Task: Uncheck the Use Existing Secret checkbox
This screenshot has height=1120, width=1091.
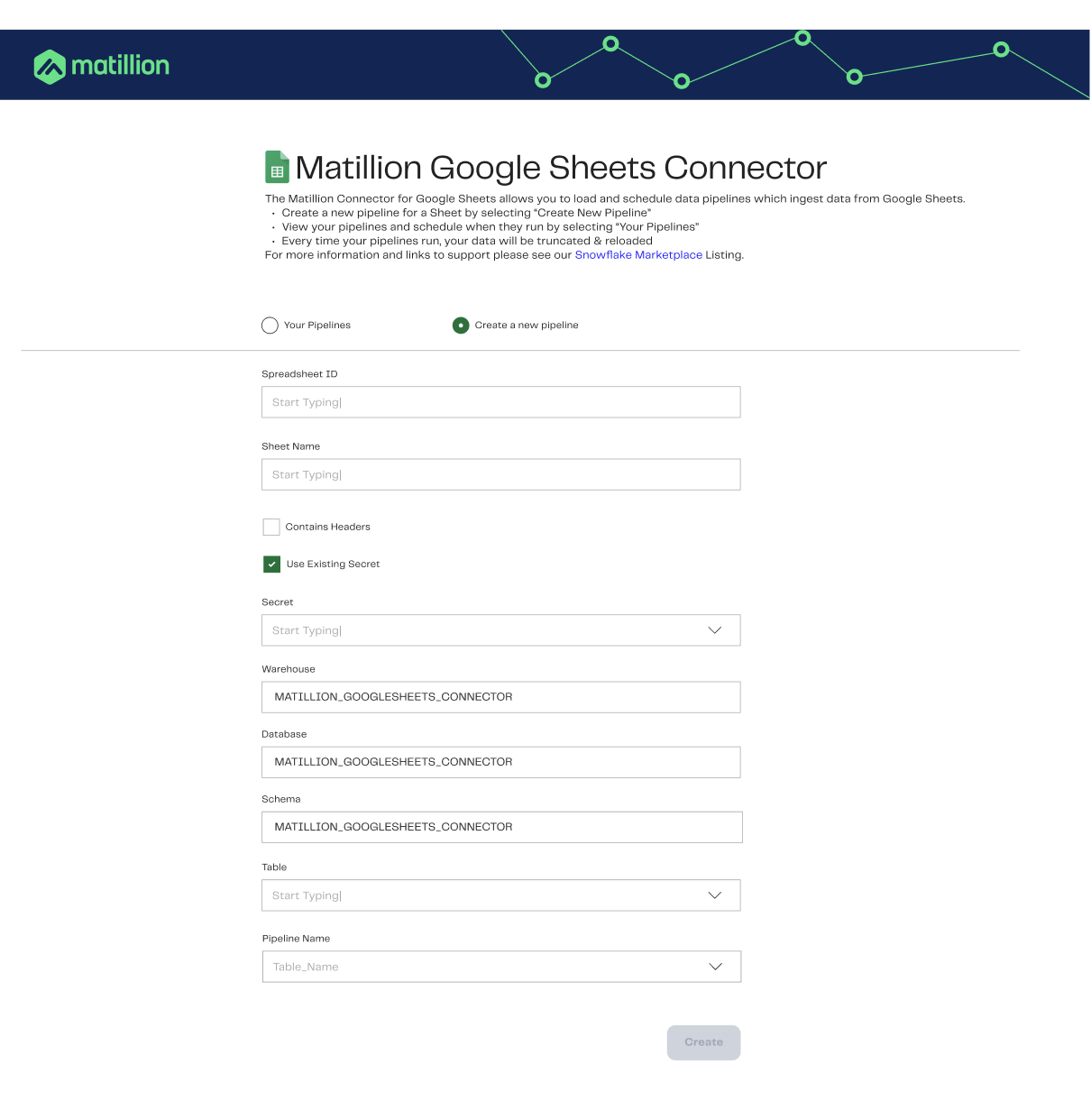Action: click(x=271, y=565)
